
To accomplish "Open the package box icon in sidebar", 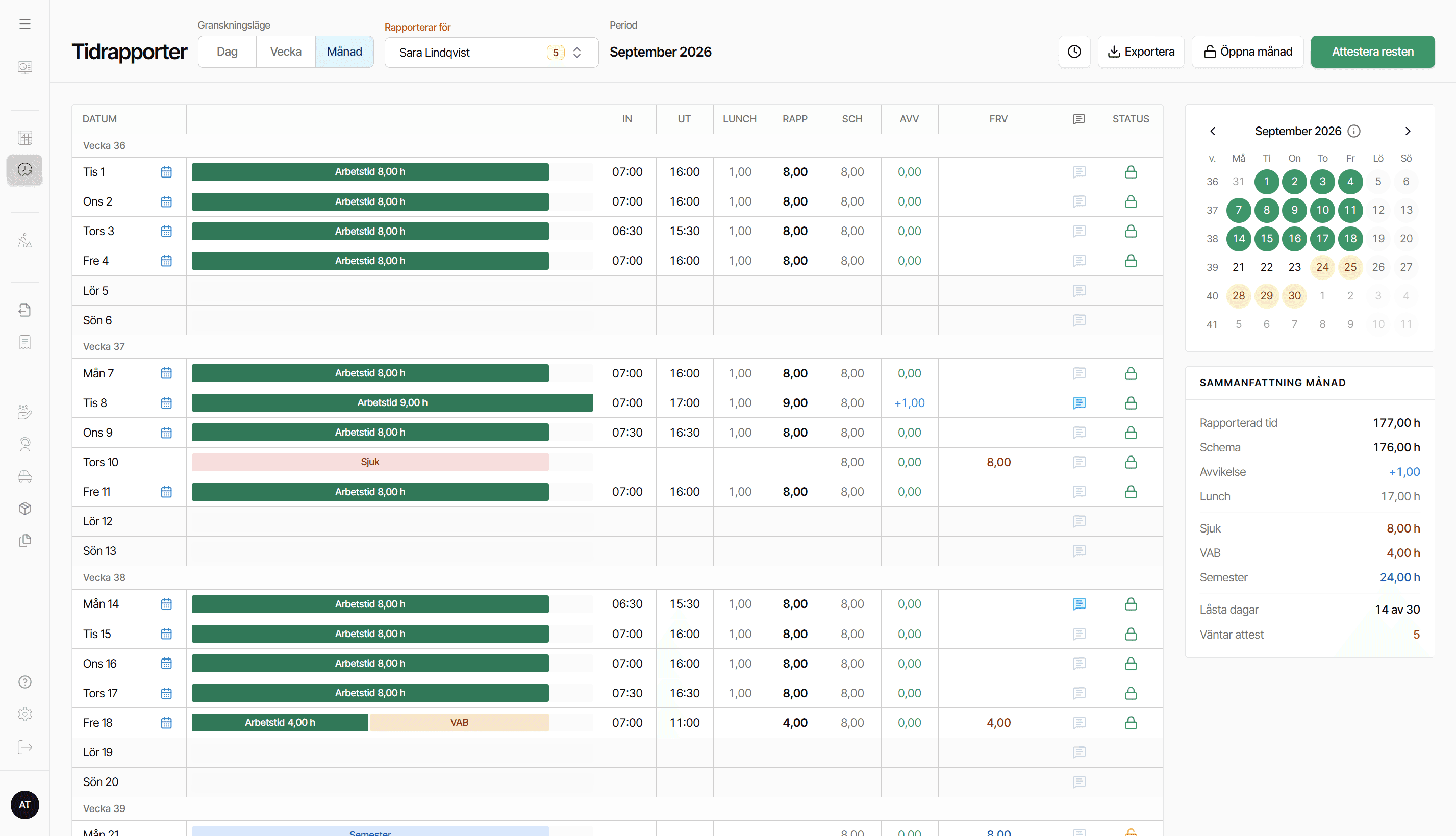I will [24, 509].
